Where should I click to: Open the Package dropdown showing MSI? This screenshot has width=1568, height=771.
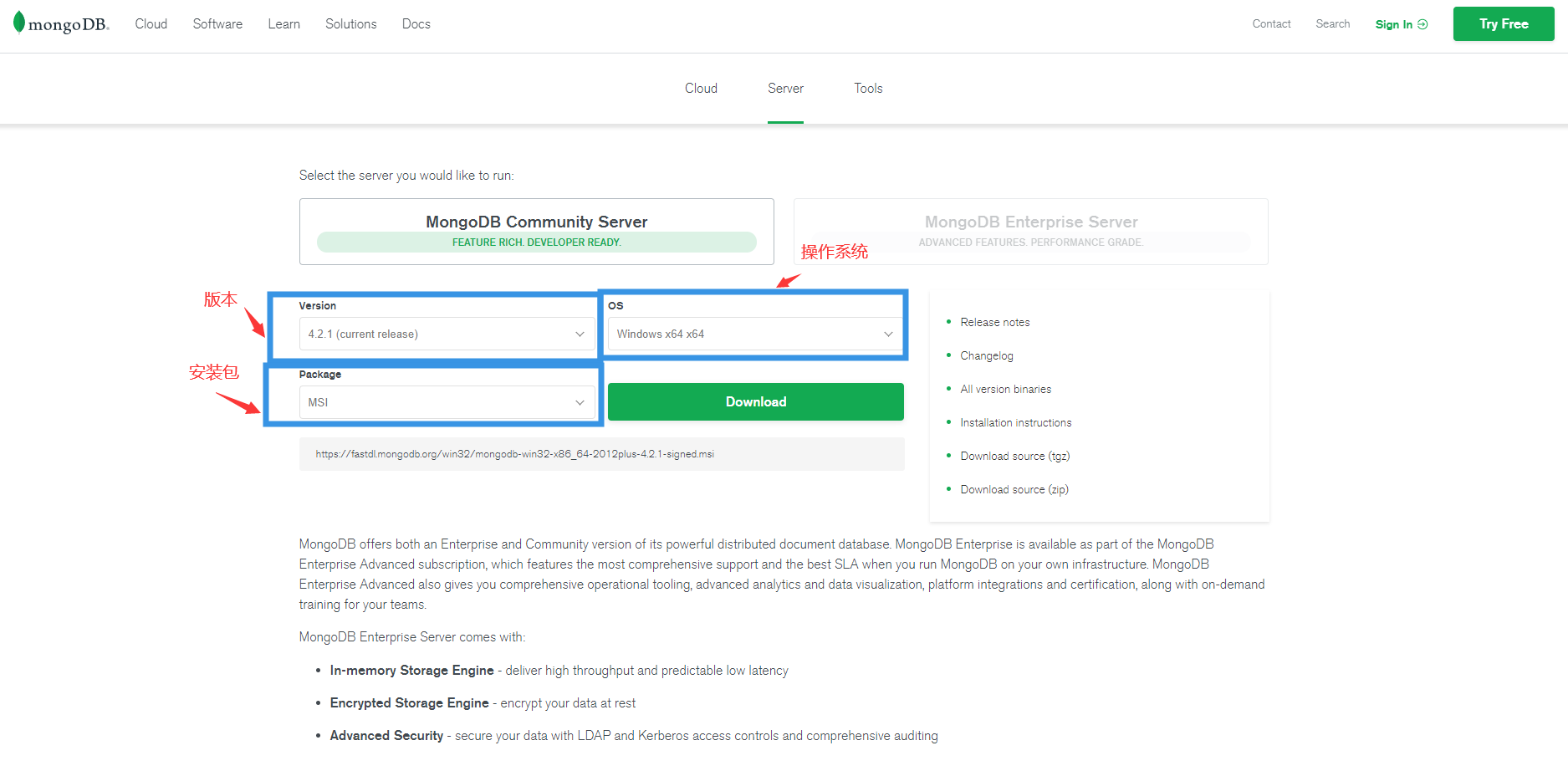pos(447,402)
